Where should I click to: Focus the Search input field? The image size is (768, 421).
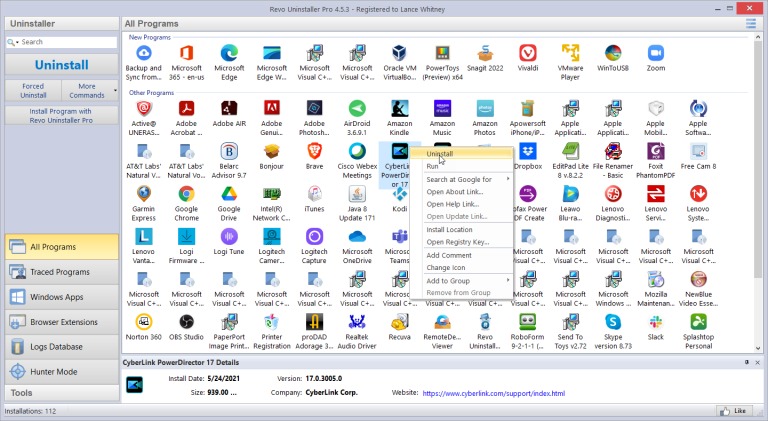pos(69,42)
